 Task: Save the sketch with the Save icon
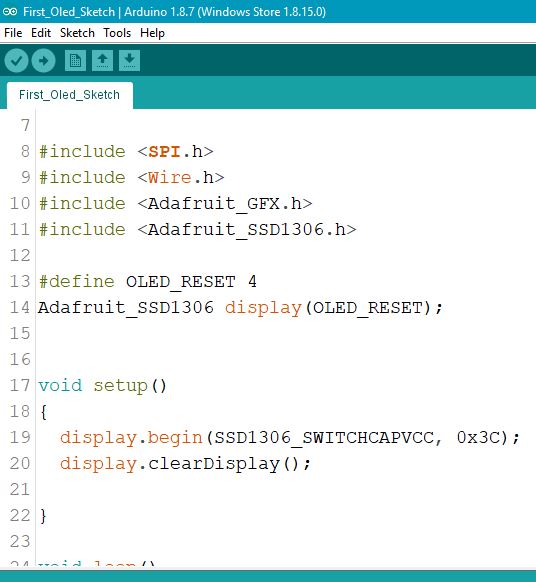tap(130, 61)
